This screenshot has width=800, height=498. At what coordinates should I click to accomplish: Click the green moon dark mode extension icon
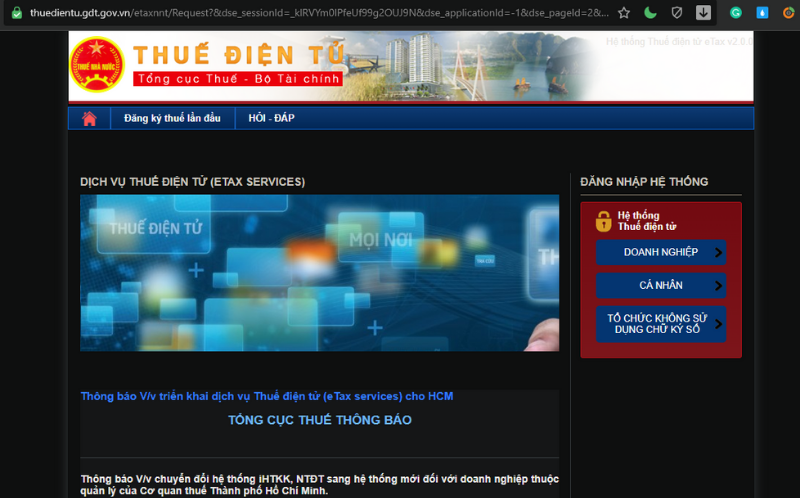point(650,13)
